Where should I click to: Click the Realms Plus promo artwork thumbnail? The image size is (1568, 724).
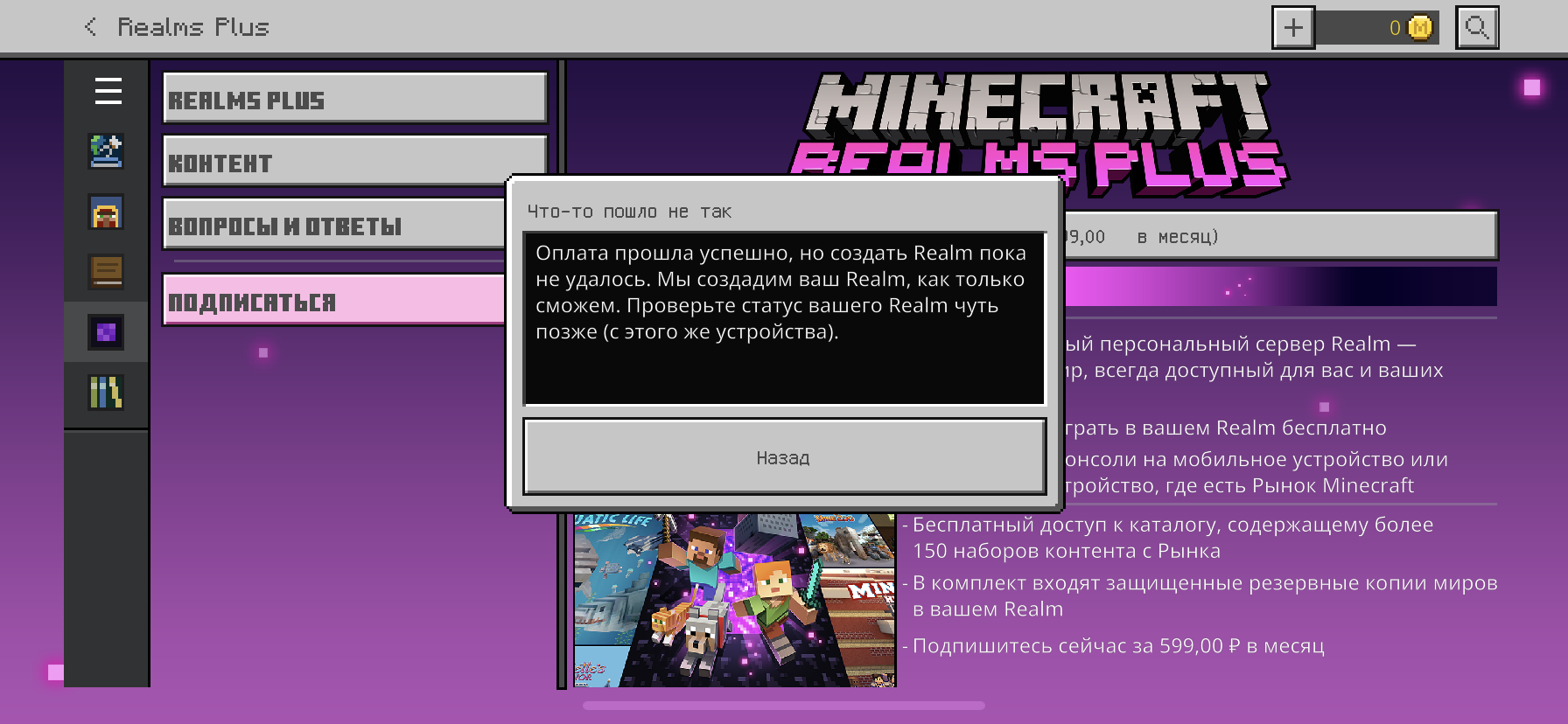735,600
